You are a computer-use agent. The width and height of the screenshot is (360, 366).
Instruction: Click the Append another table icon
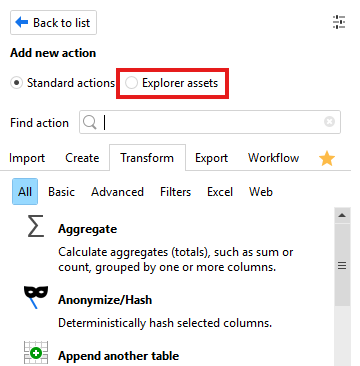36,352
